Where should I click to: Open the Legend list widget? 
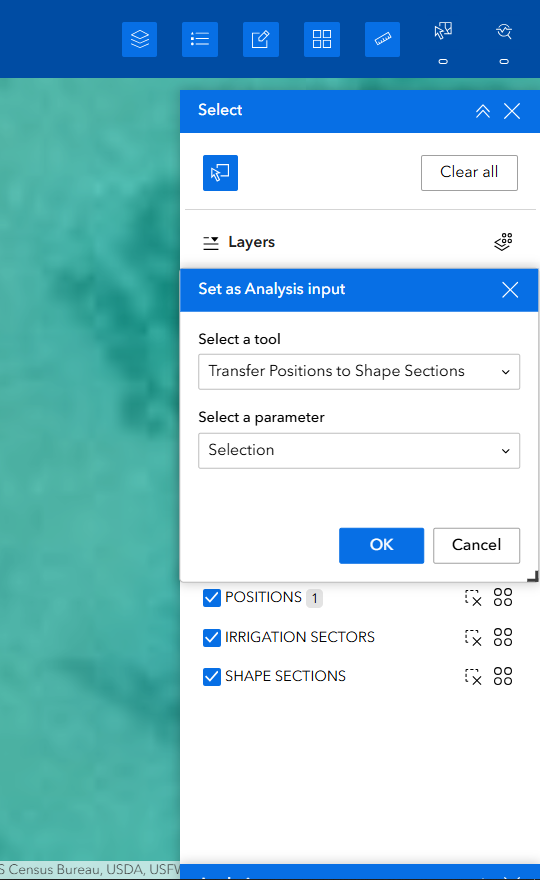(200, 39)
